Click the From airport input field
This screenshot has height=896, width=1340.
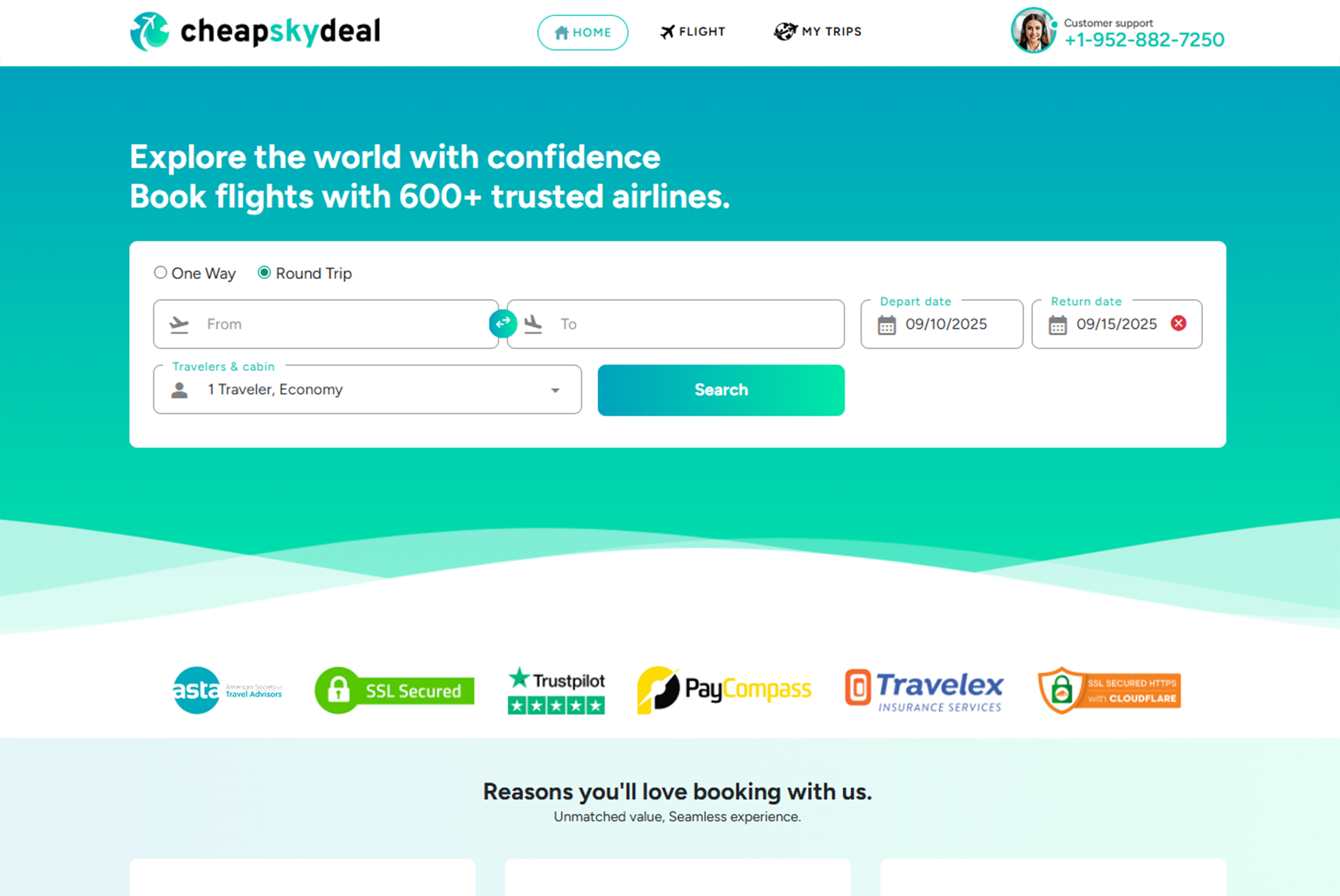326,324
